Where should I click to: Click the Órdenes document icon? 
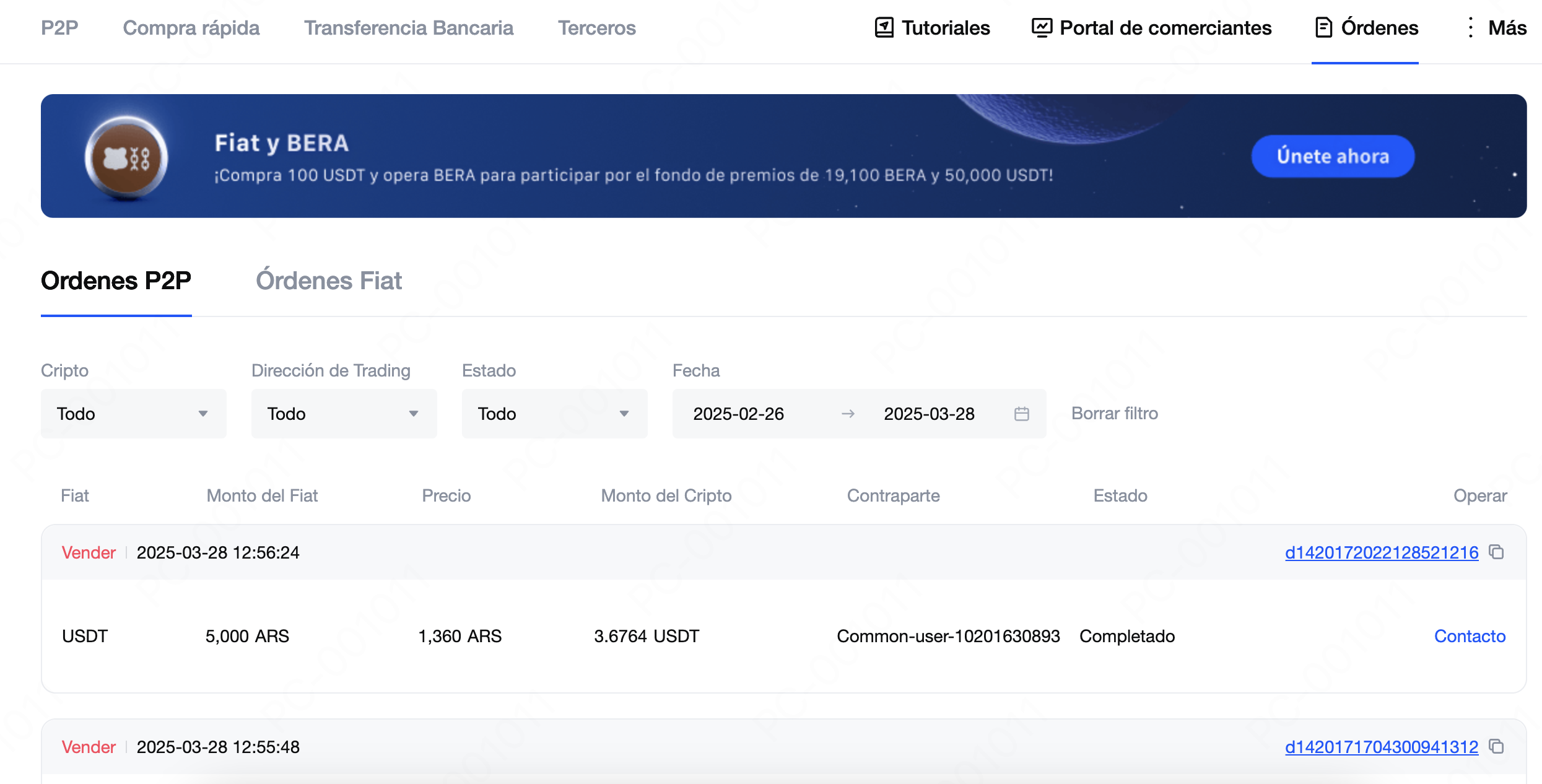1323,28
